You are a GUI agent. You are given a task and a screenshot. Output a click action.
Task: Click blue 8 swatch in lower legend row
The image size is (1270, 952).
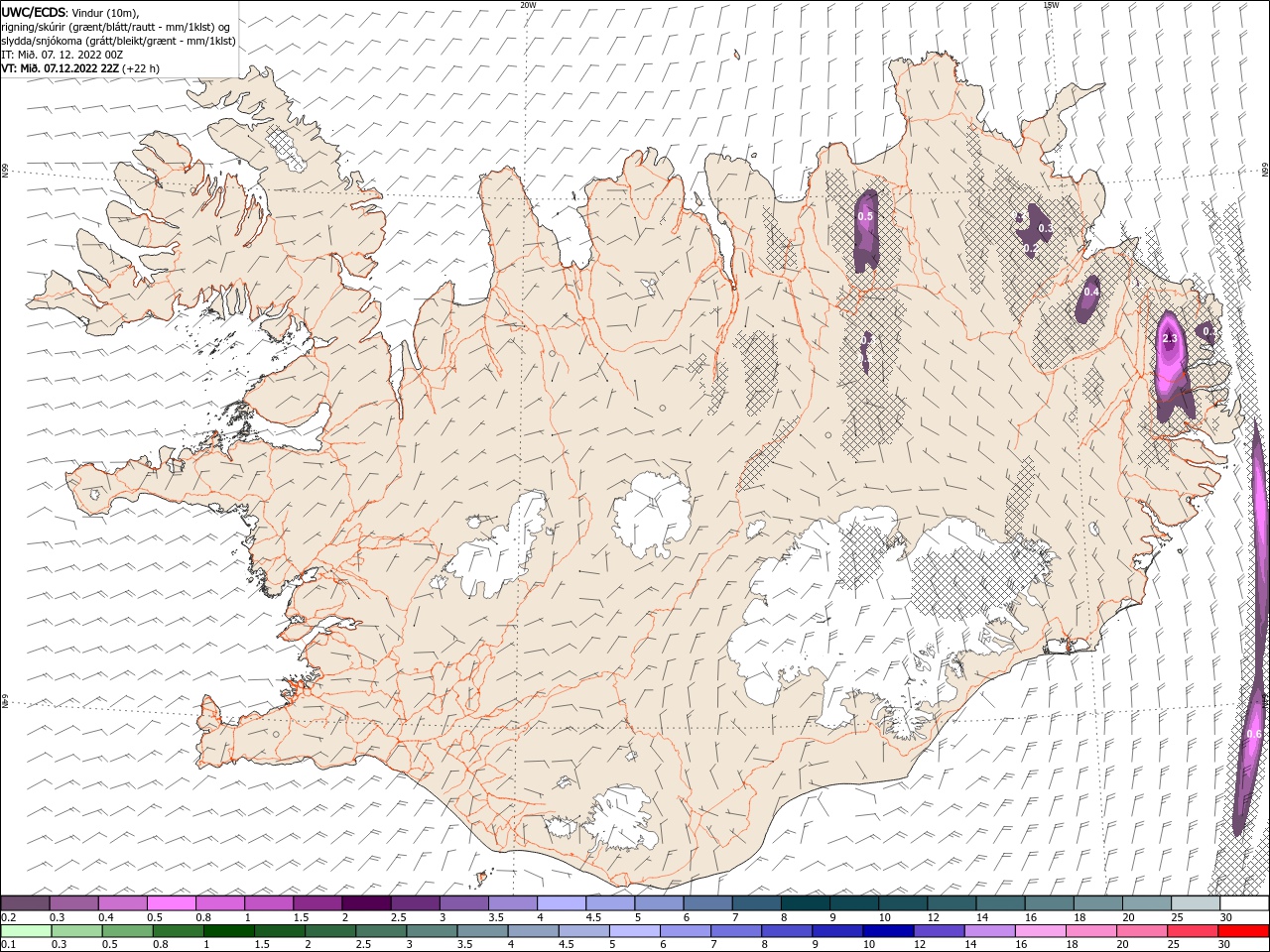click(786, 931)
